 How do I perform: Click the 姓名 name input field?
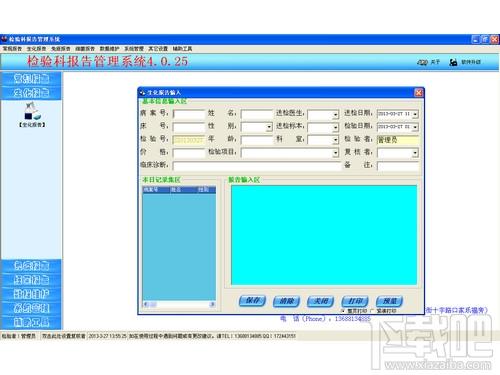click(257, 114)
